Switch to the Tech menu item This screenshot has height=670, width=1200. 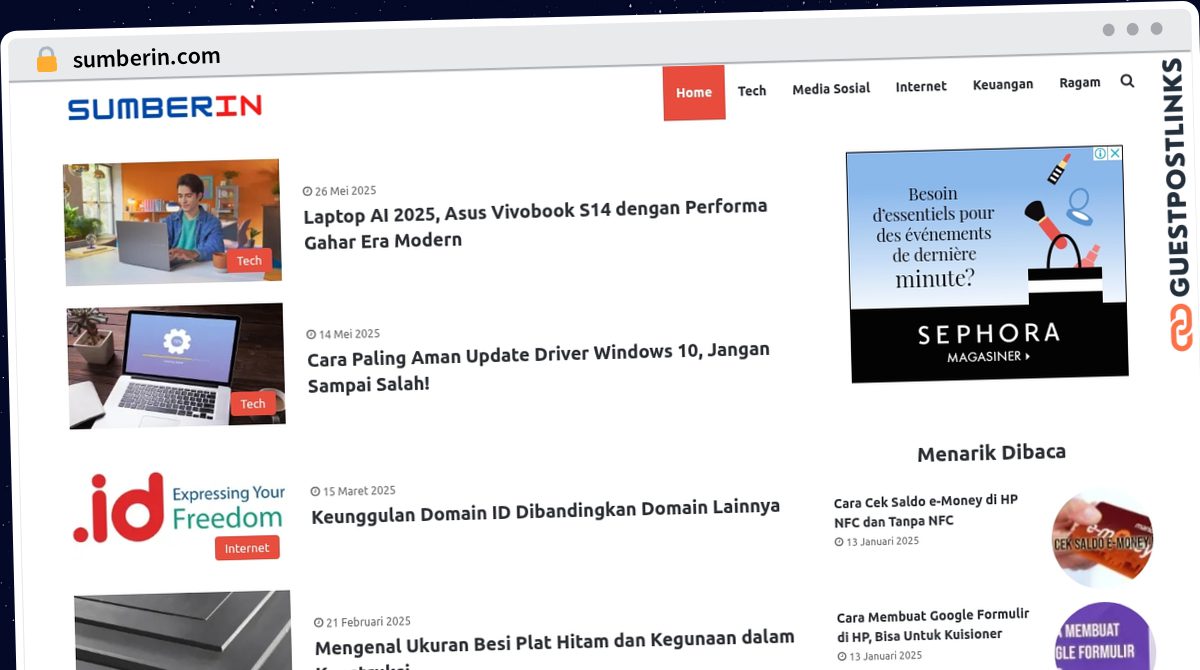tap(752, 90)
